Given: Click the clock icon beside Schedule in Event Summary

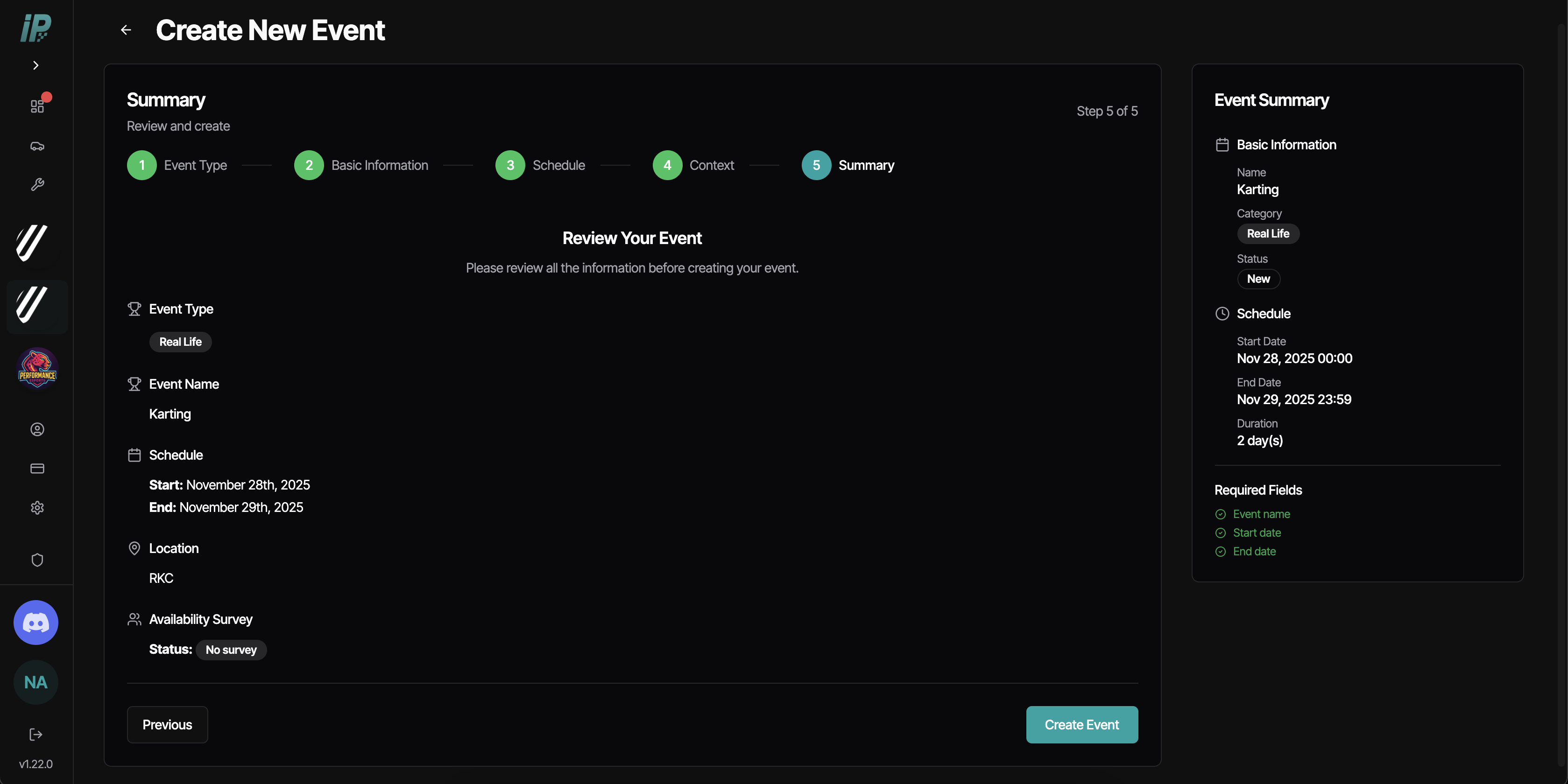Looking at the screenshot, I should click(x=1222, y=313).
